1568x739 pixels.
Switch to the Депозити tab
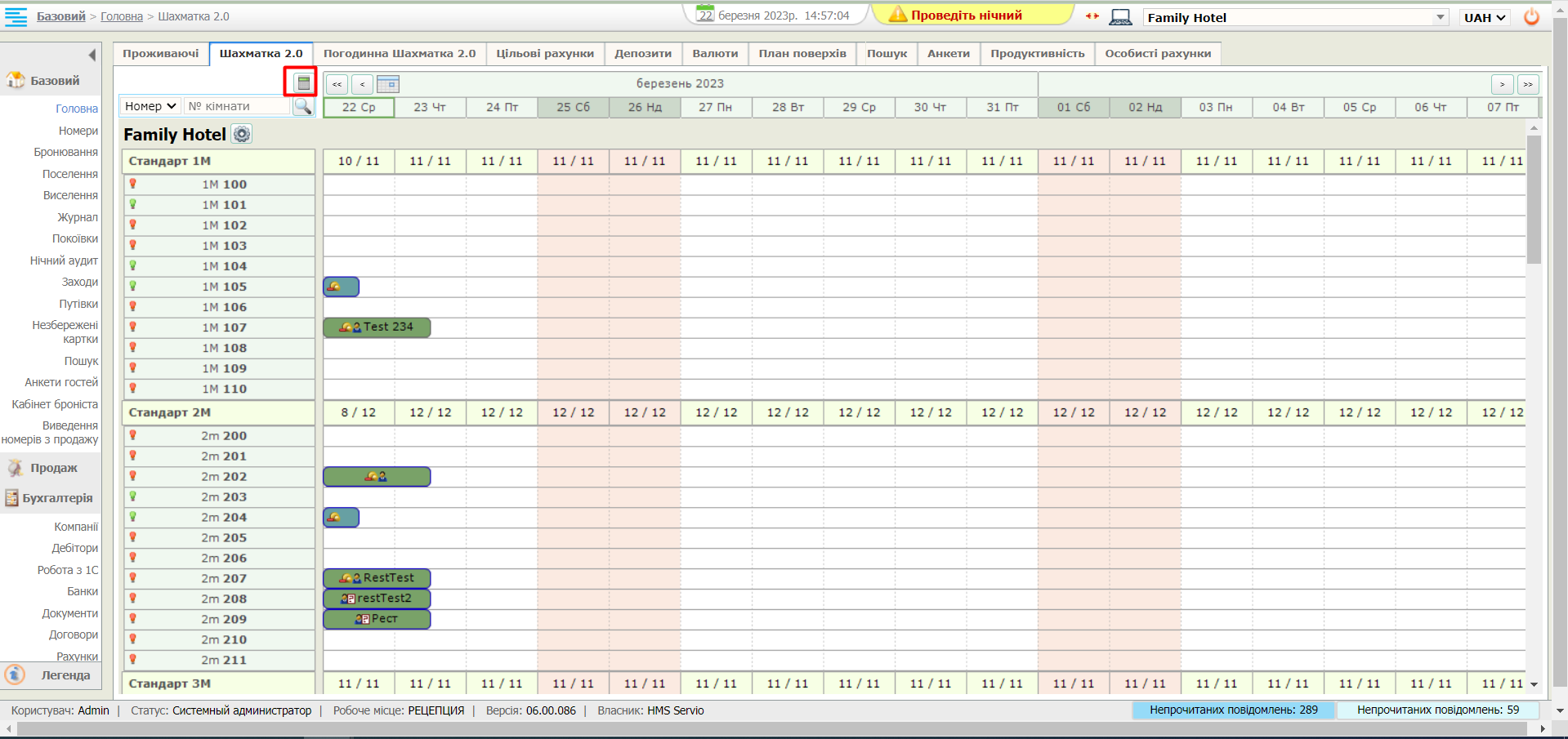tap(643, 53)
